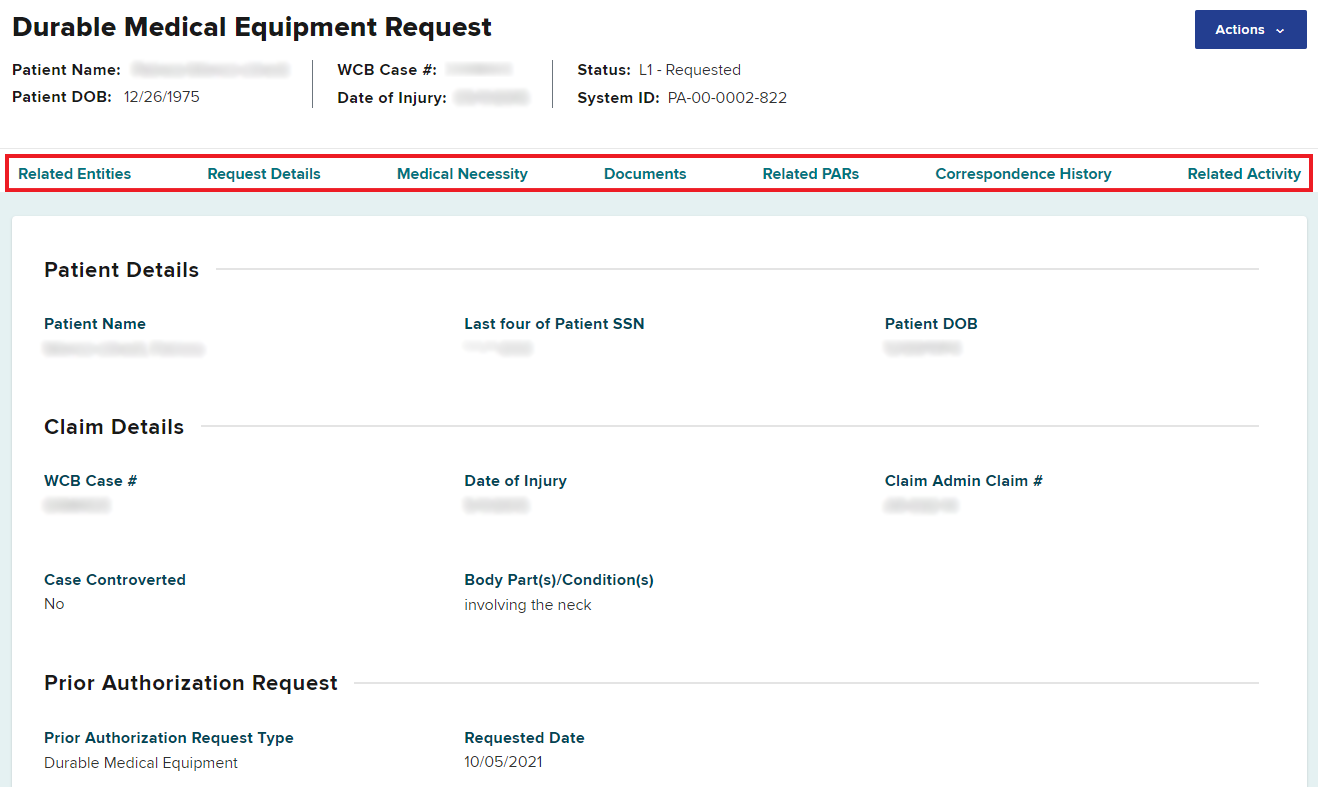
Task: Open the Actions dropdown button
Action: point(1250,30)
